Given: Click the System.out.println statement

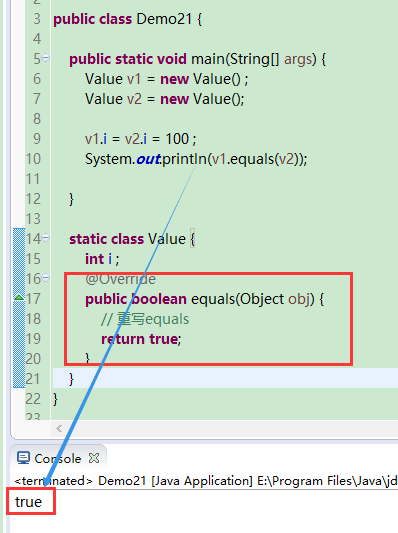Looking at the screenshot, I should [x=196, y=159].
